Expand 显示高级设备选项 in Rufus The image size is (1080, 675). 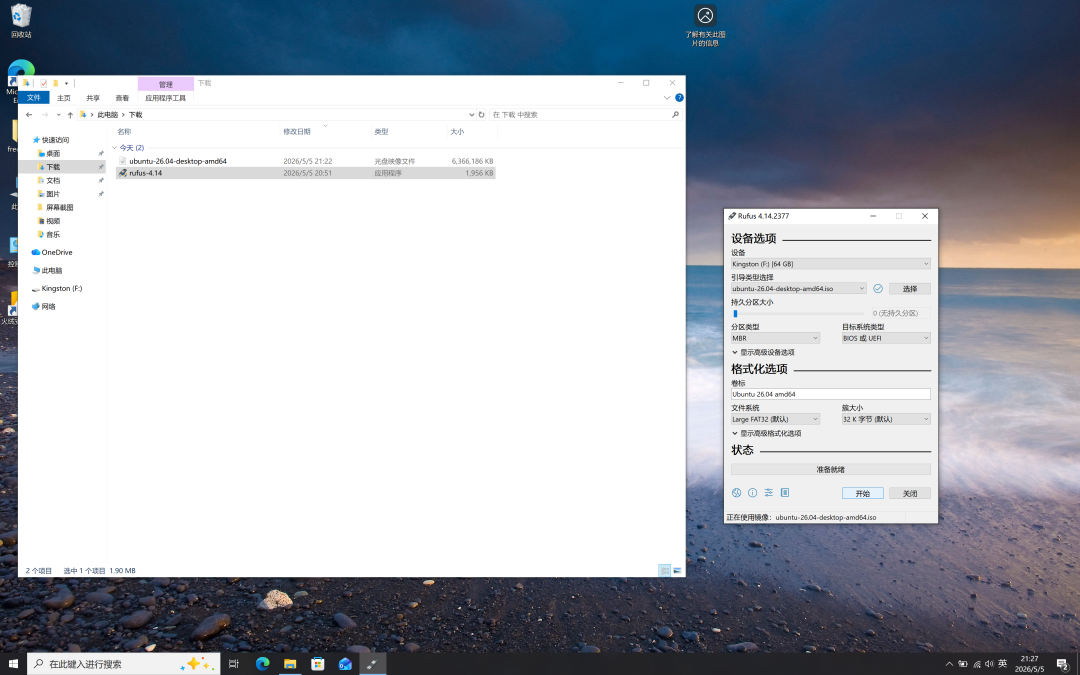tap(763, 352)
